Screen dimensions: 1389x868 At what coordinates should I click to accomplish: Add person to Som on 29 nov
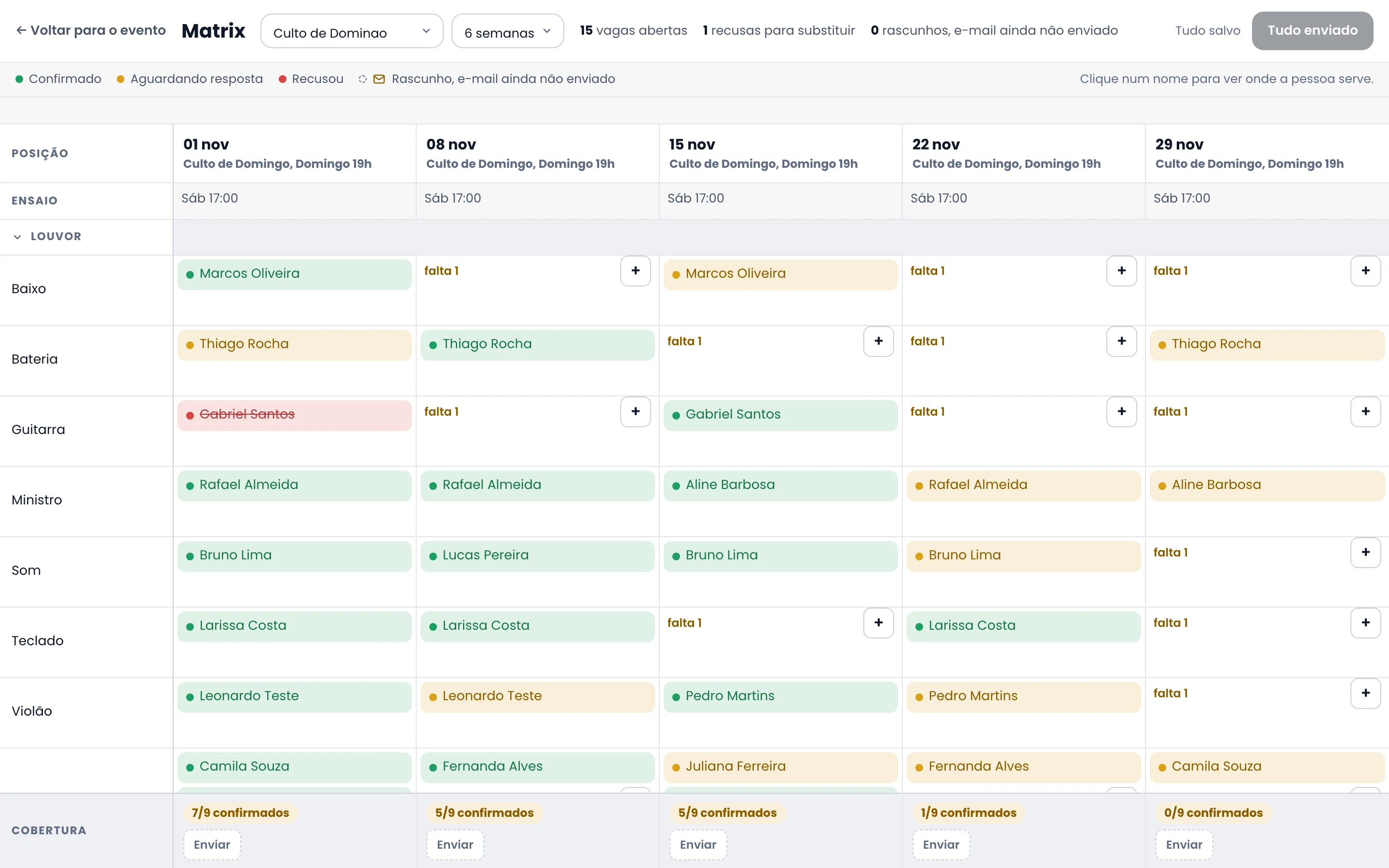point(1365,552)
